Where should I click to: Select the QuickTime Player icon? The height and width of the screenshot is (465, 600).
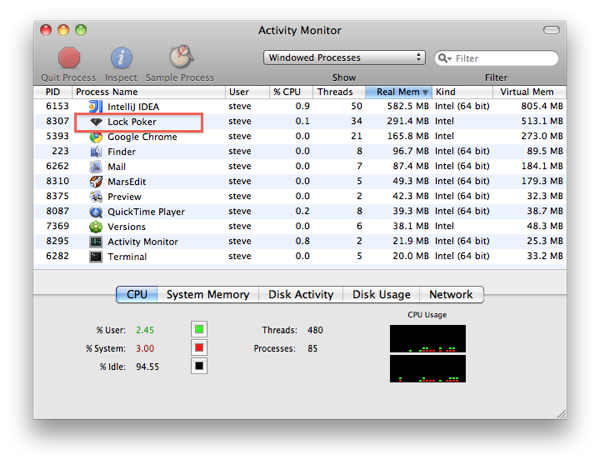click(96, 211)
